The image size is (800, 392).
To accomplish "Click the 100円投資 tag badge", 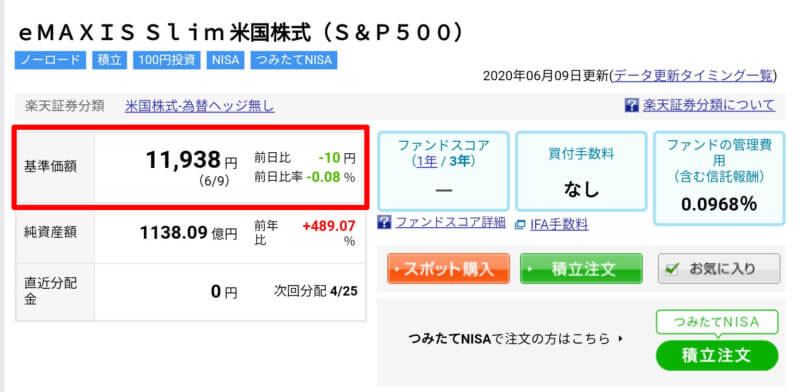I will 167,60.
